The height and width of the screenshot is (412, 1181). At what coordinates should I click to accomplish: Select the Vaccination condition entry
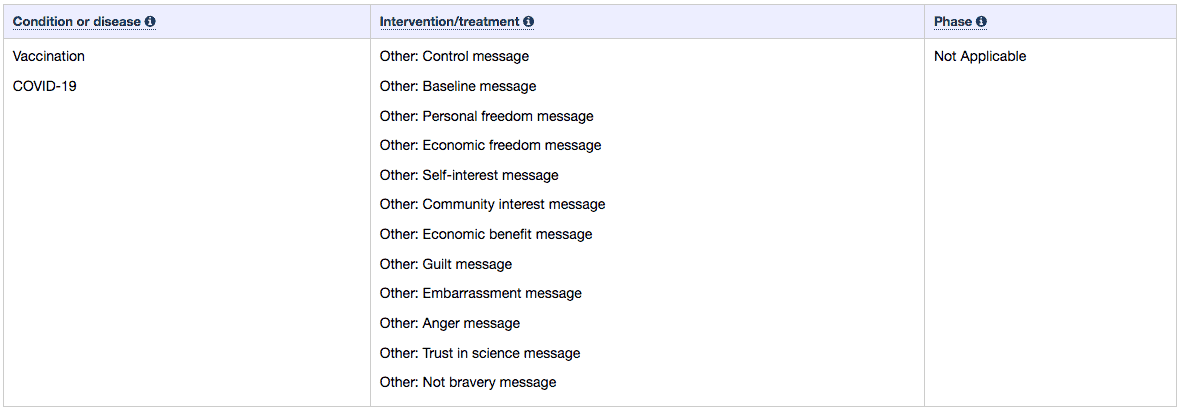[49, 56]
